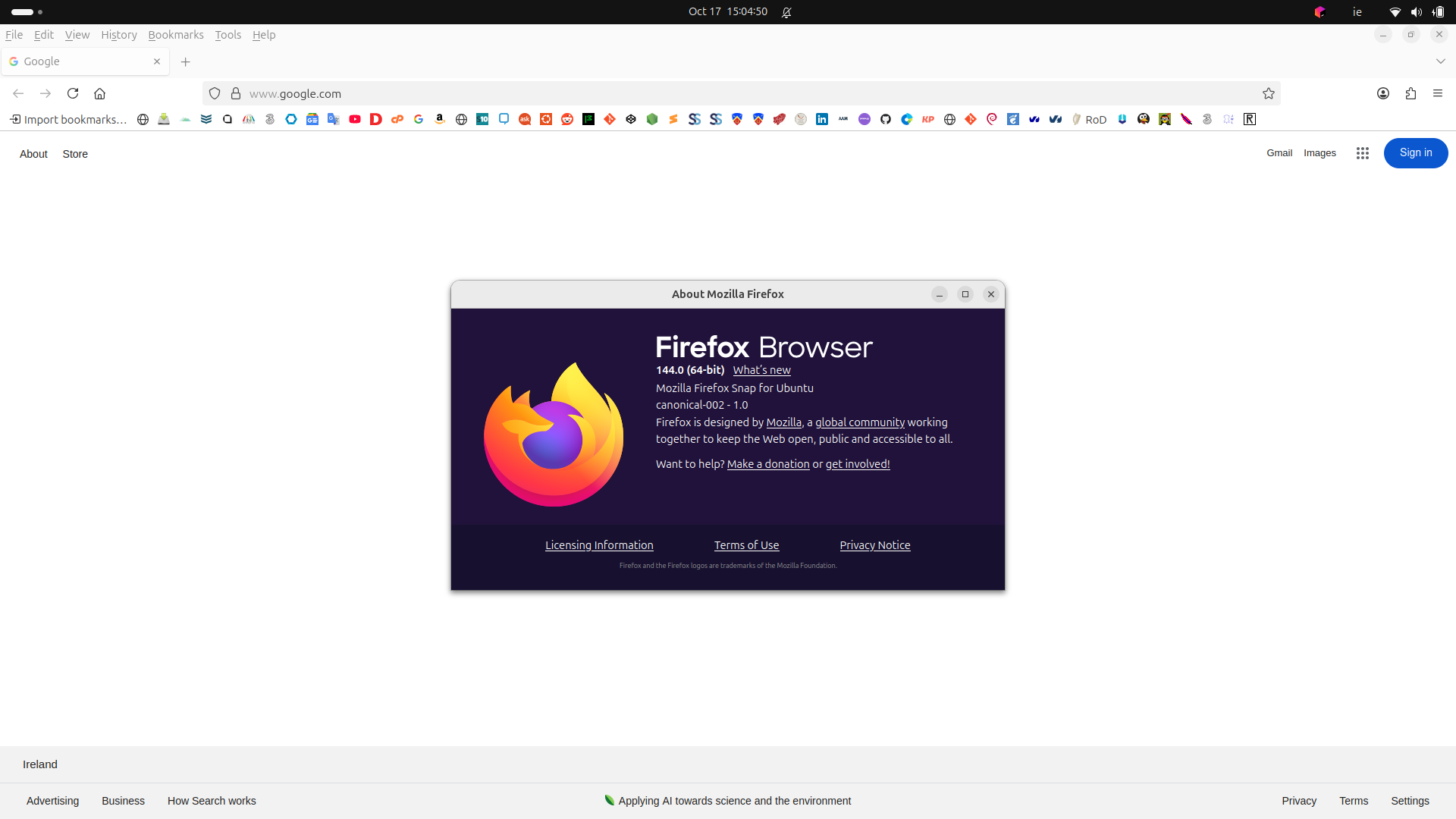Viewport: 1456px width, 819px height.
Task: Click the What's new link
Action: click(761, 370)
